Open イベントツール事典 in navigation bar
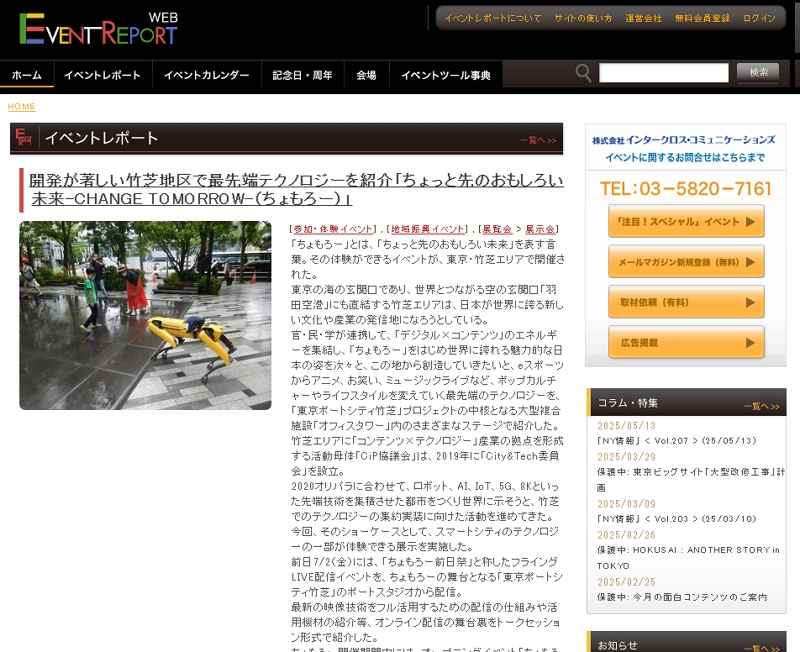This screenshot has height=652, width=800. point(445,76)
